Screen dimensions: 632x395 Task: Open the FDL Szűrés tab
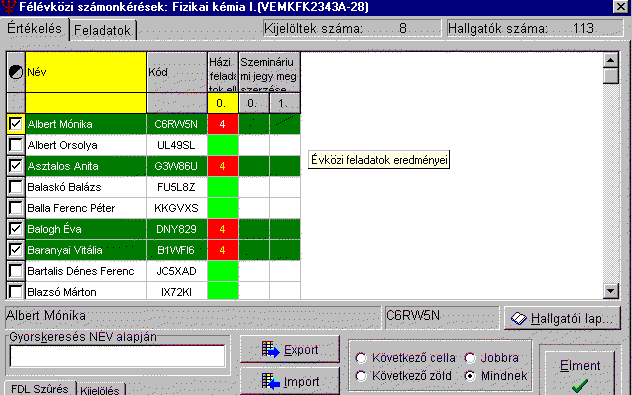(x=40, y=389)
